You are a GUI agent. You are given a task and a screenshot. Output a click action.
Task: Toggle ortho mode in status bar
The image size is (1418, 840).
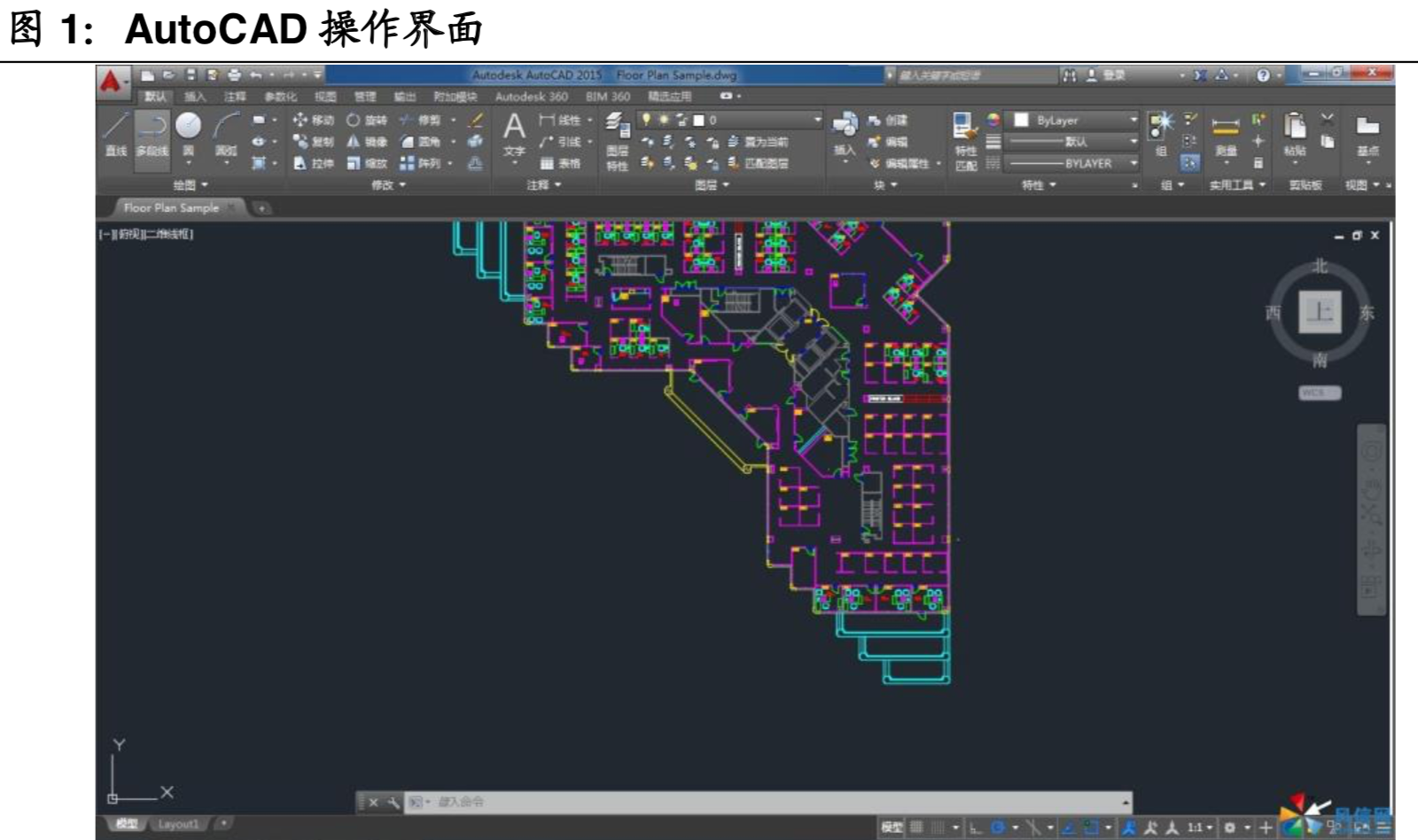click(971, 828)
